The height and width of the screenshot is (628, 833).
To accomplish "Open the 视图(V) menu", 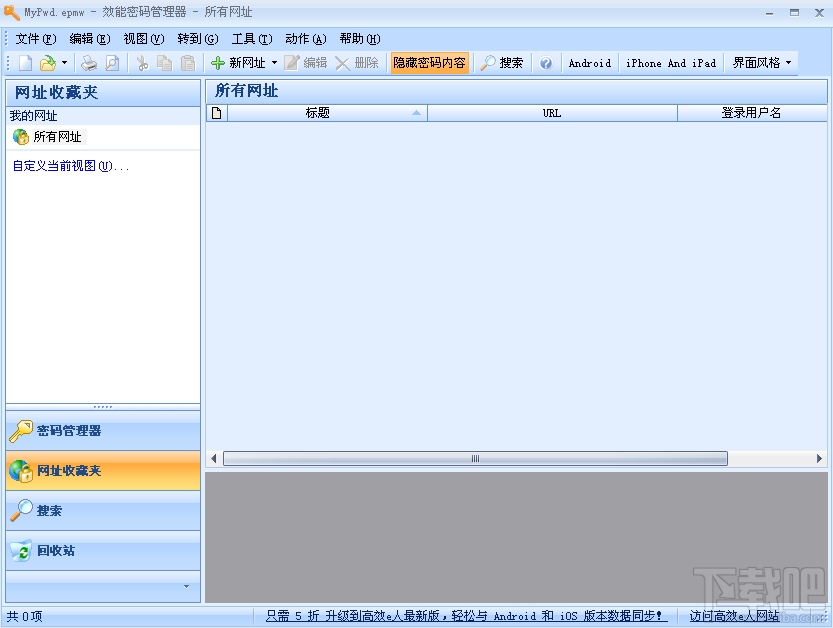I will click(144, 39).
